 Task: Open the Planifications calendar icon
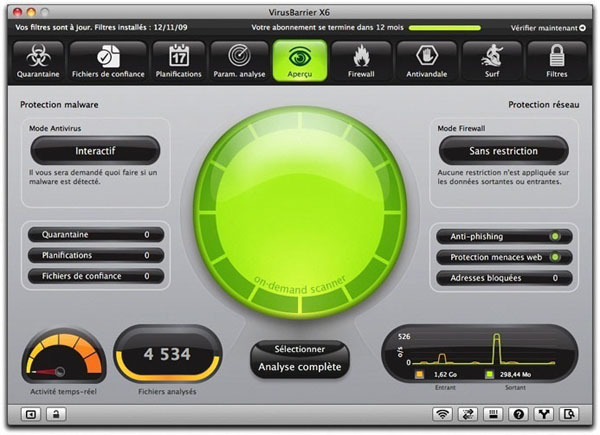tap(178, 61)
